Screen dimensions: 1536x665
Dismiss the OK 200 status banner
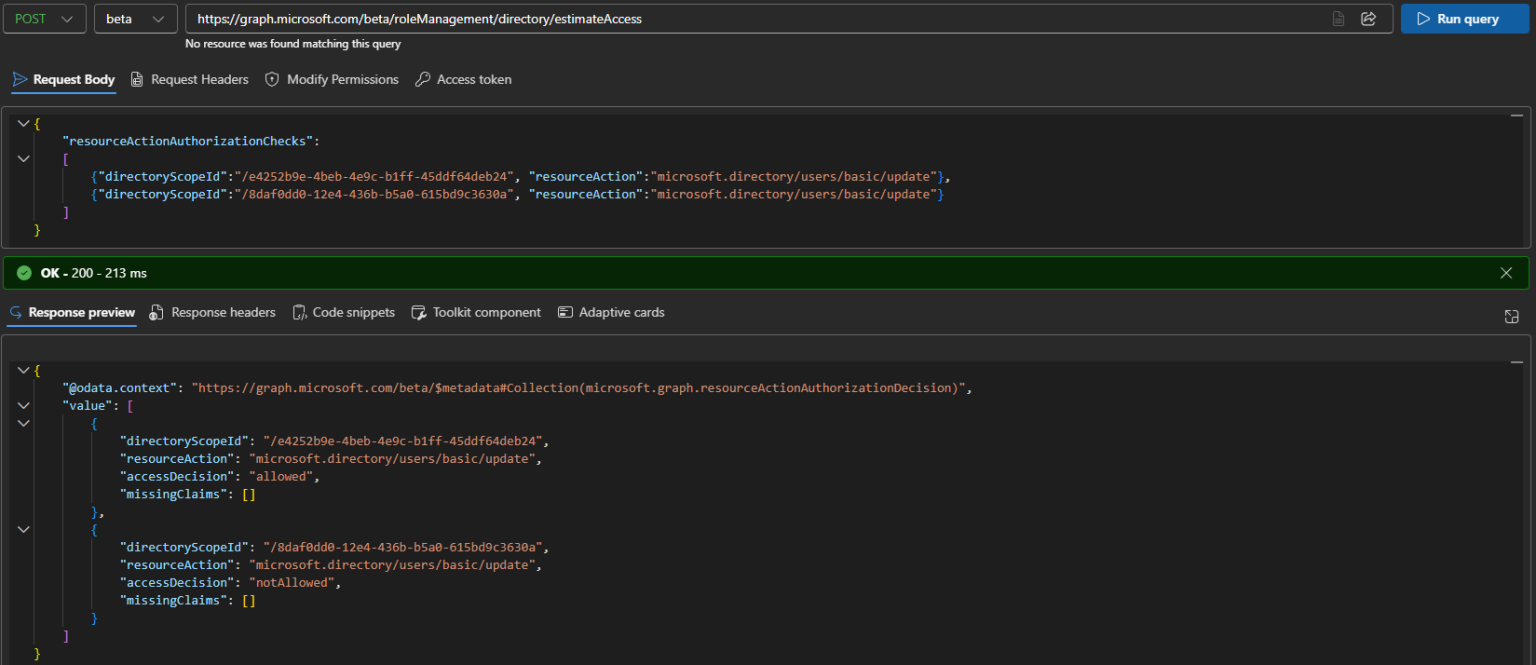(x=1506, y=273)
